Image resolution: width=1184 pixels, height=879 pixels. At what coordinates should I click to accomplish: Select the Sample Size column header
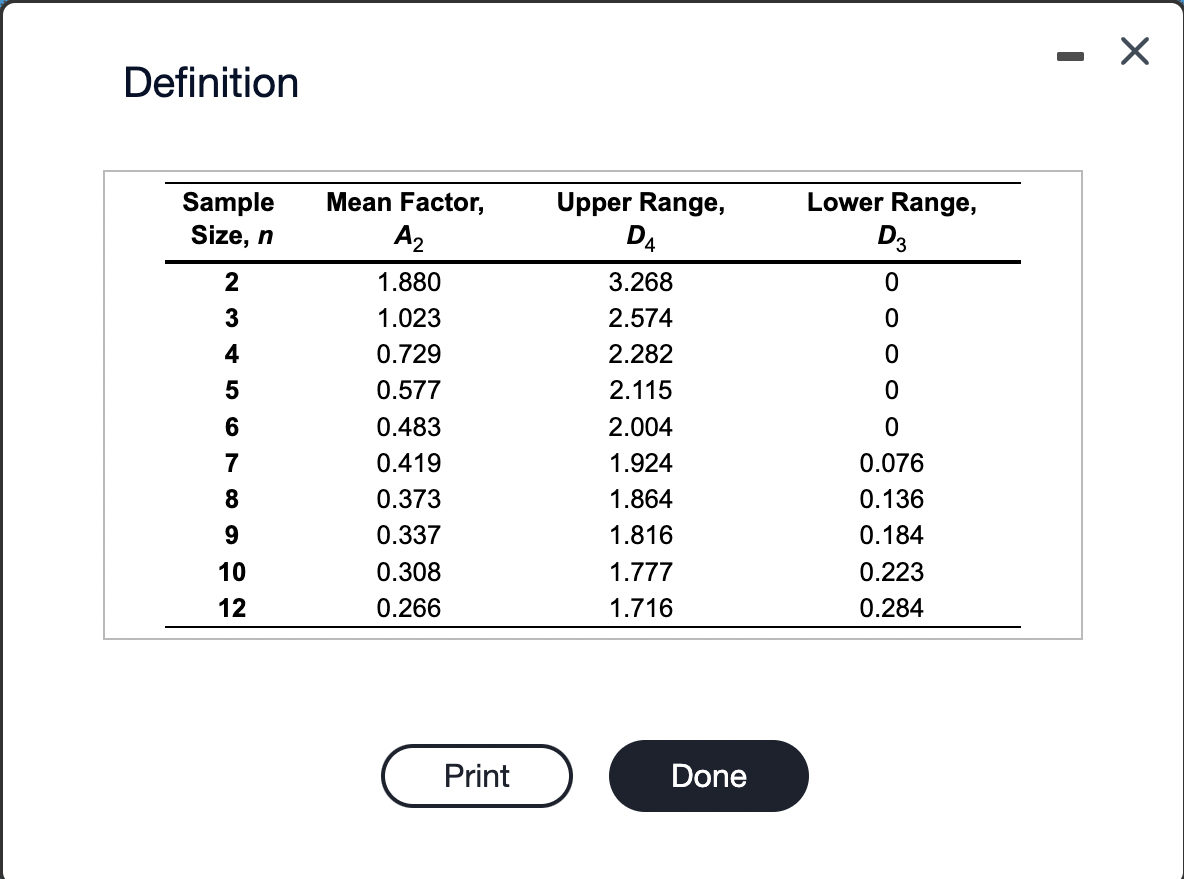pyautogui.click(x=228, y=219)
